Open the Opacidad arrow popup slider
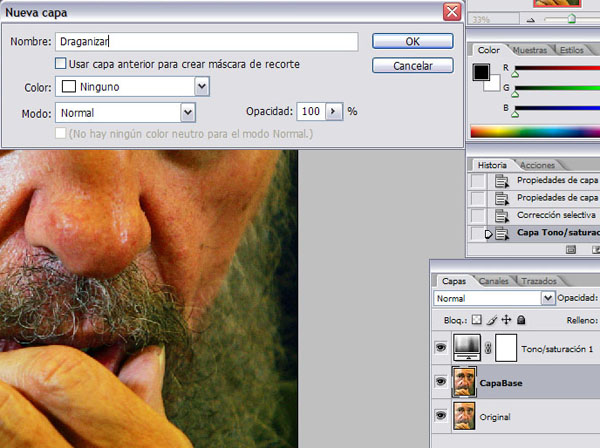 [334, 111]
